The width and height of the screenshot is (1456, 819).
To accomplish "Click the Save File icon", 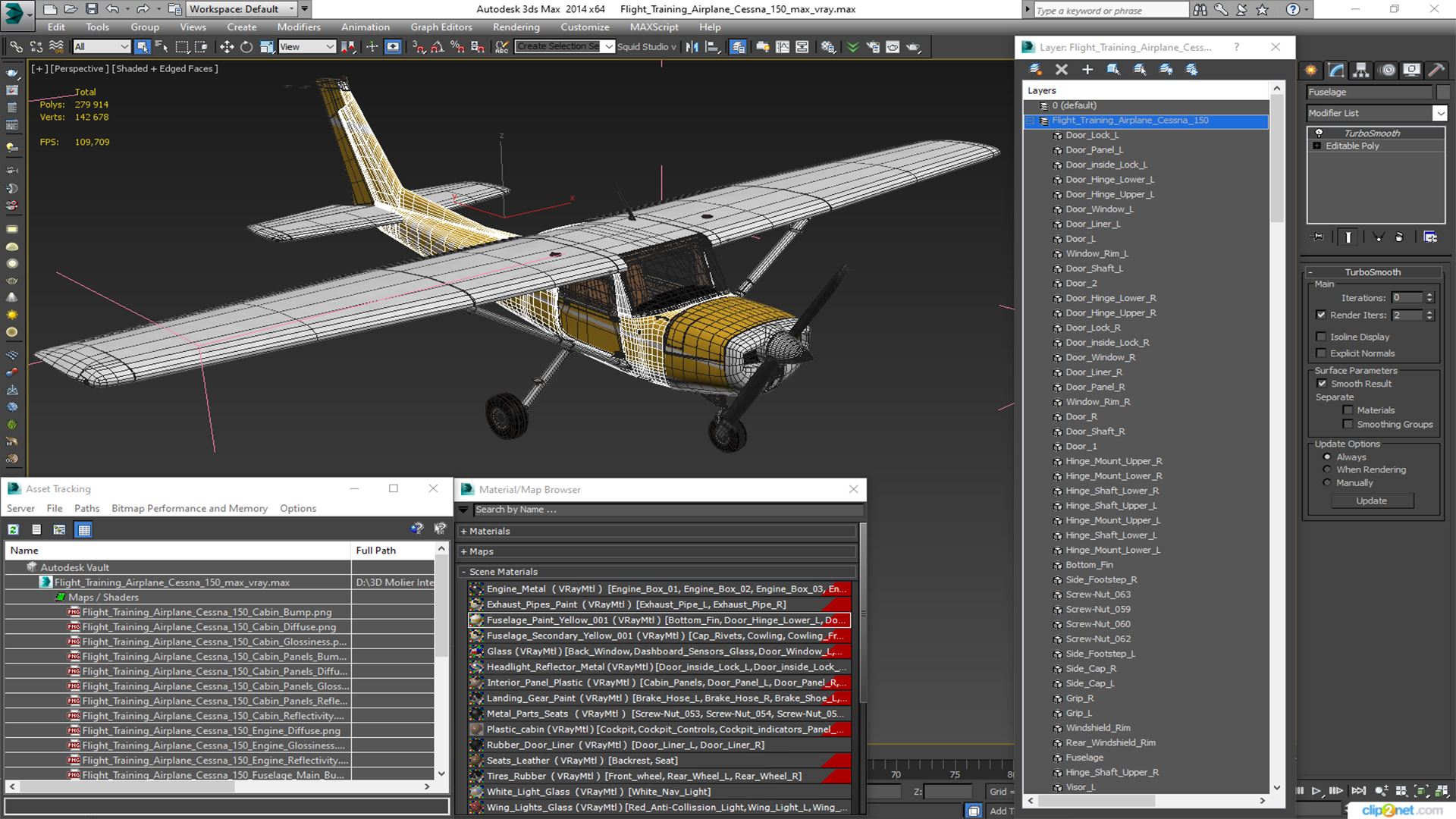I will [91, 9].
